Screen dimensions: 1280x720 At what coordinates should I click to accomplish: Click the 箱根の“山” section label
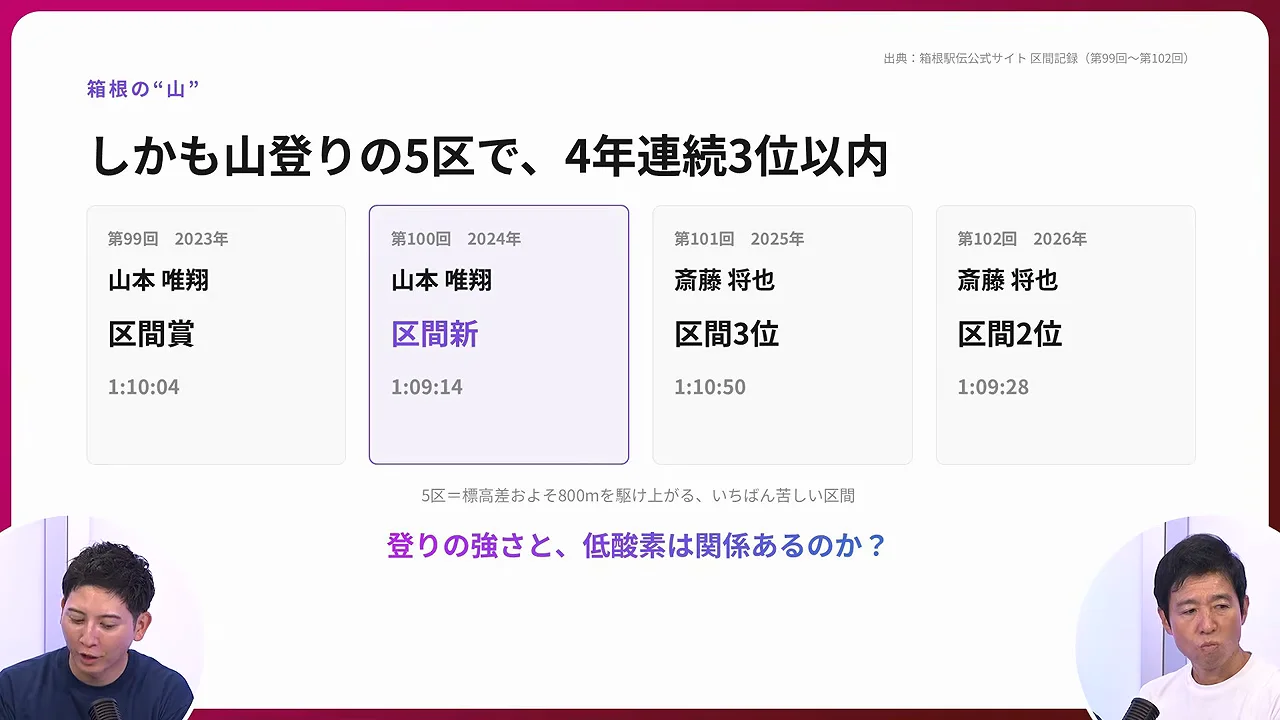[143, 89]
